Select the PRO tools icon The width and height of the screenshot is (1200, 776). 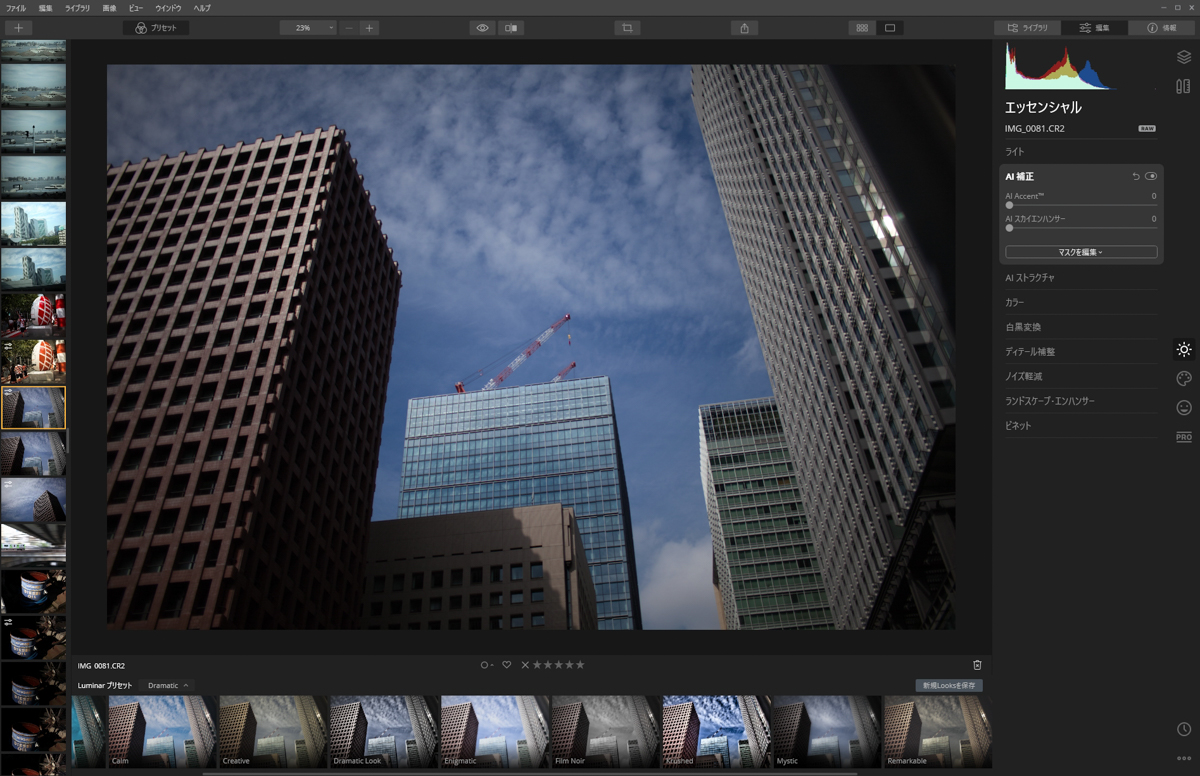click(1184, 438)
